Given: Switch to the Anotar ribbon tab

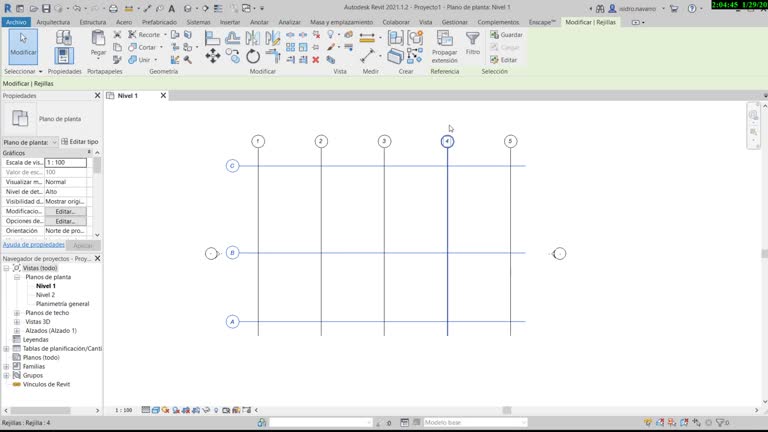Looking at the screenshot, I should (x=259, y=21).
